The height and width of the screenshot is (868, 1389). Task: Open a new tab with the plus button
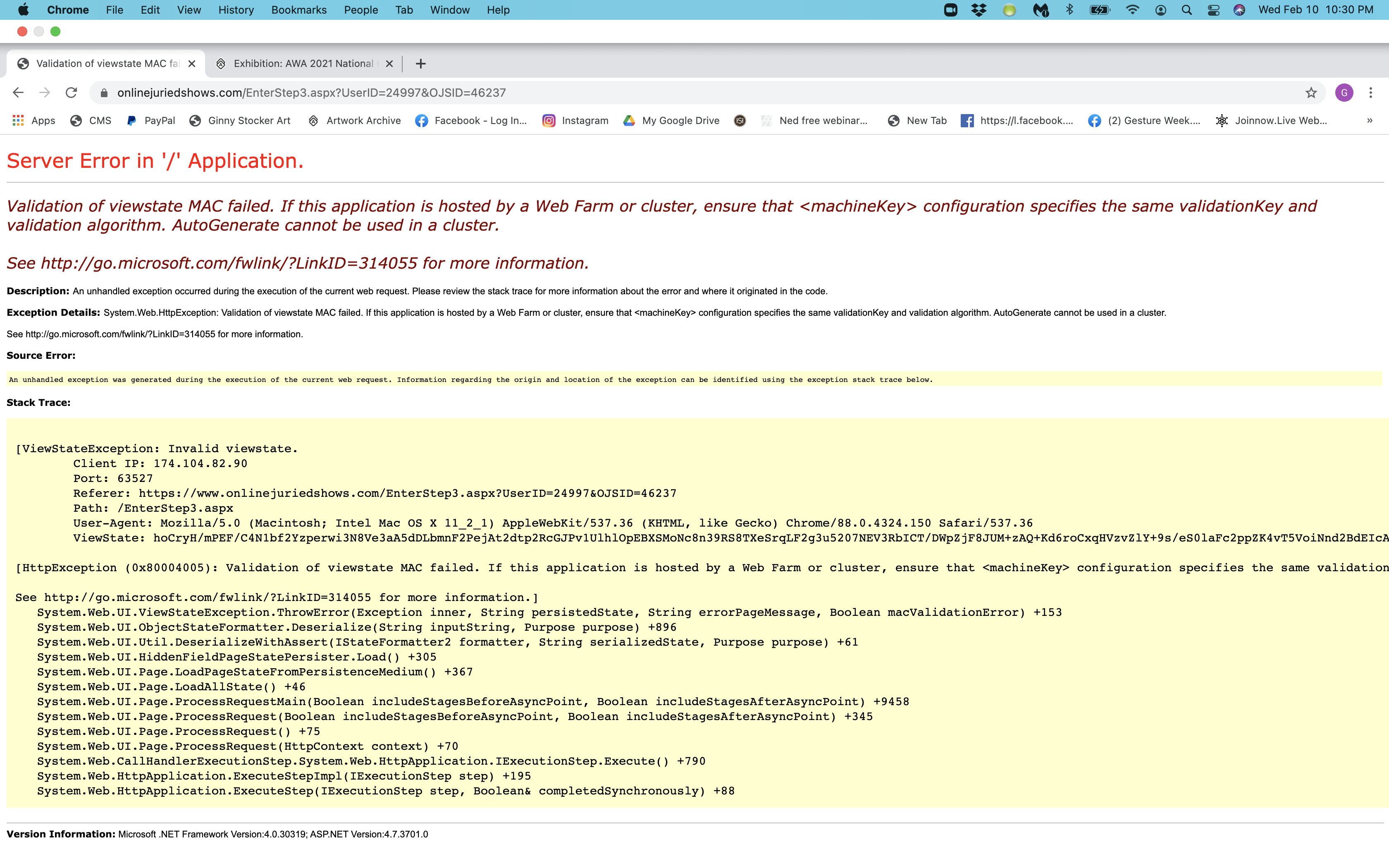point(421,64)
